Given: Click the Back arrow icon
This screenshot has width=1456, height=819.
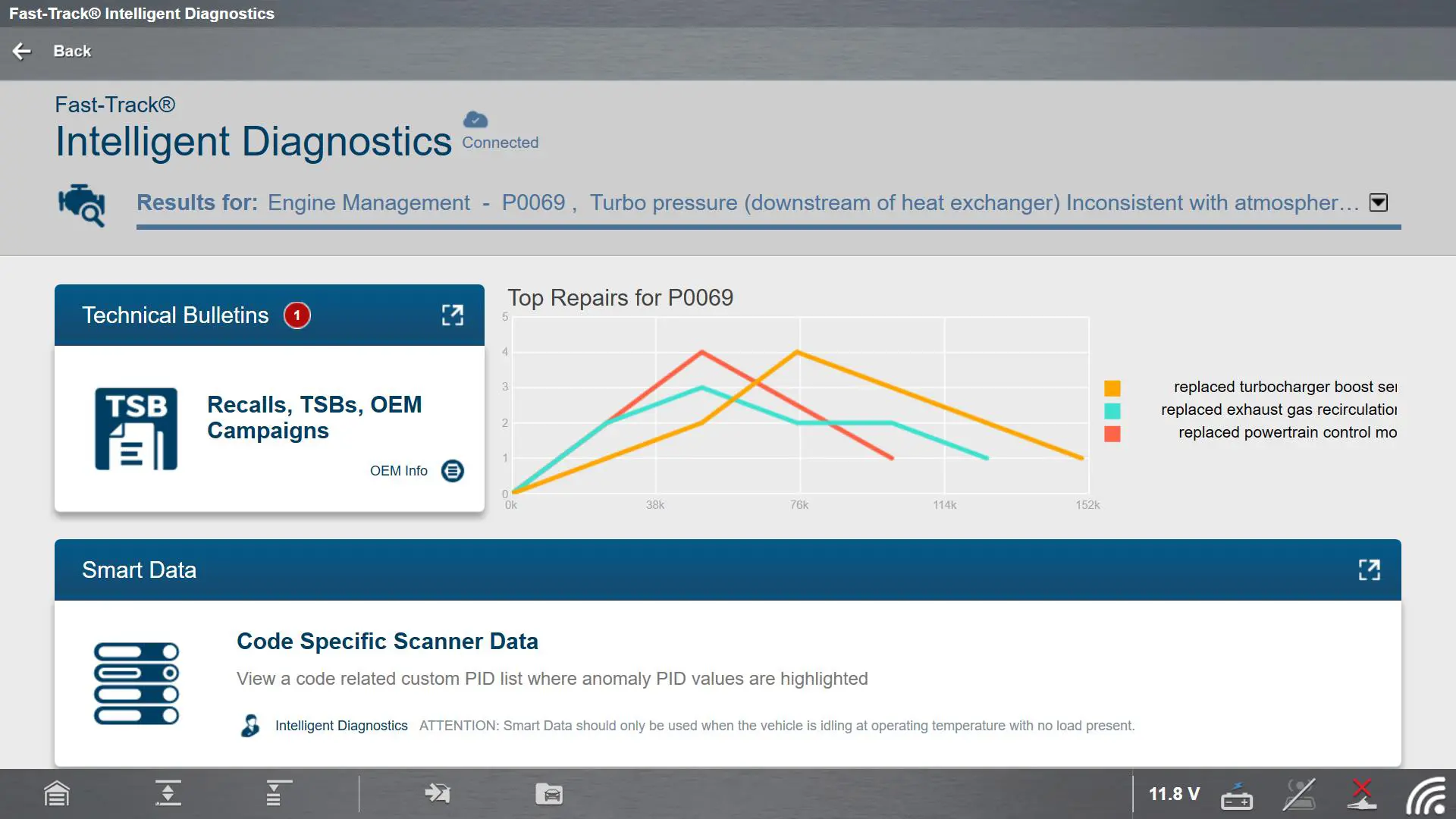Looking at the screenshot, I should pos(22,51).
